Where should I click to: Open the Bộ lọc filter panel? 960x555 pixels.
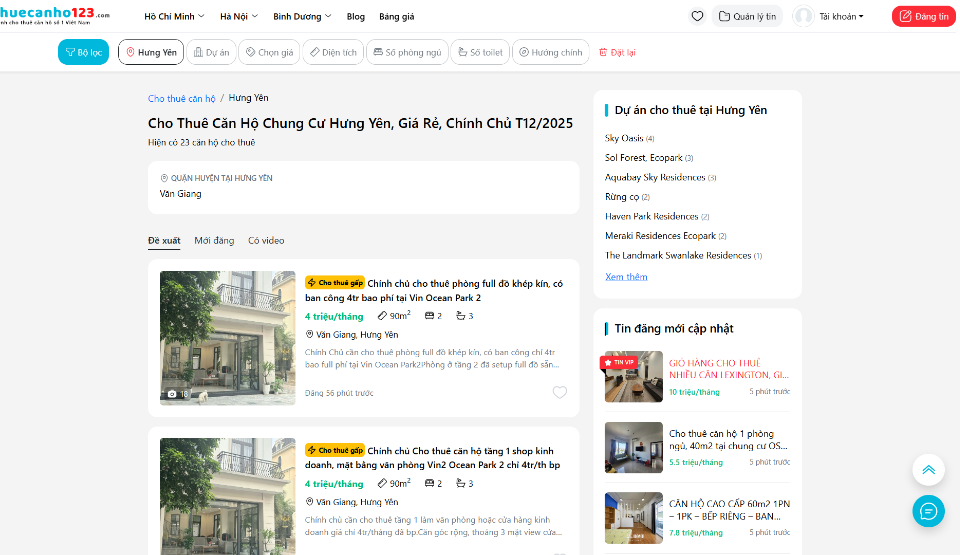83,52
